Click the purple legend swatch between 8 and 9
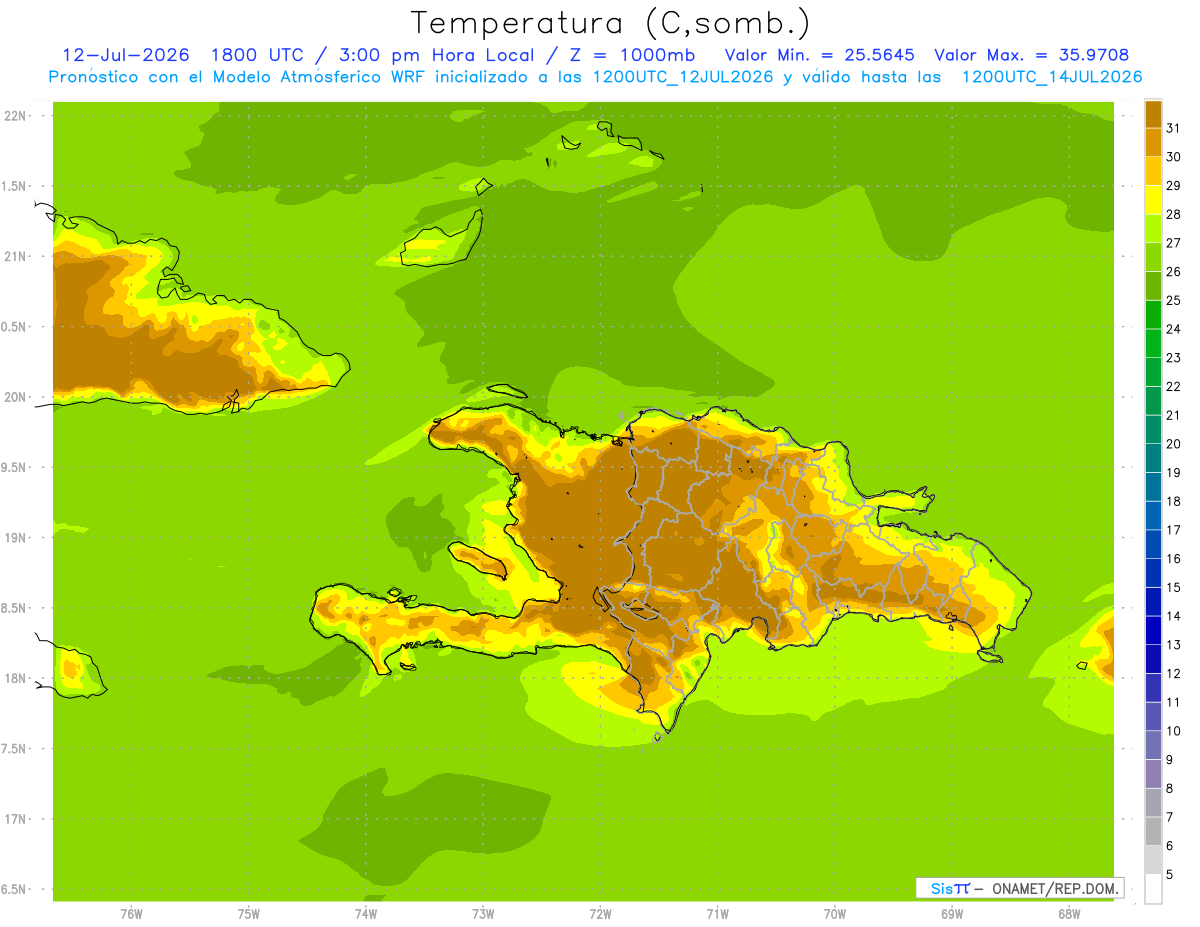 pyautogui.click(x=1153, y=774)
